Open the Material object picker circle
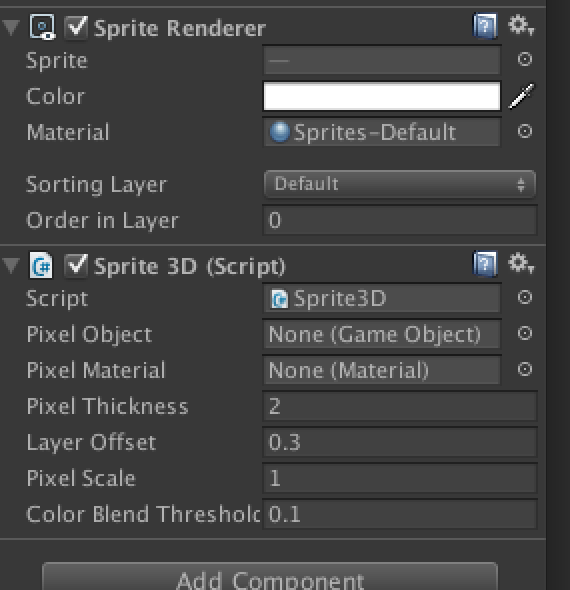The height and width of the screenshot is (590, 570). click(524, 131)
